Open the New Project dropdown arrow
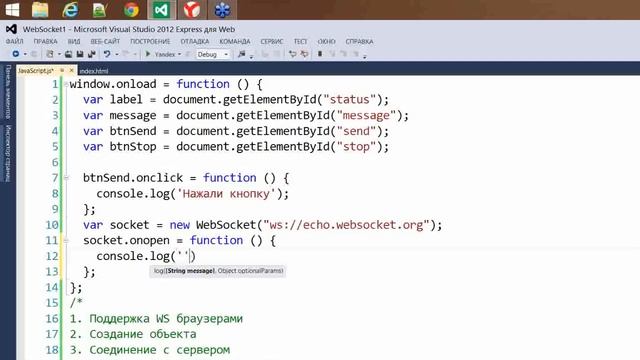Viewport: 640px width, 360px height. pos(59,54)
